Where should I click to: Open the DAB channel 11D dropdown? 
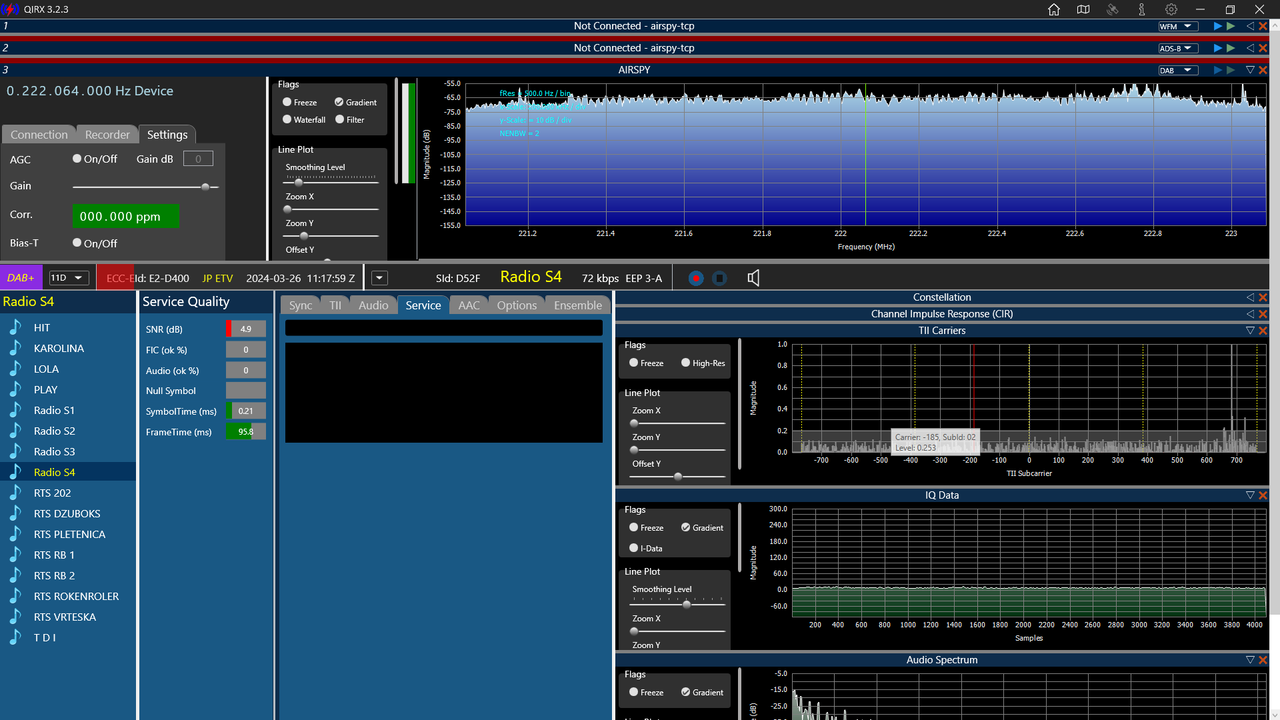coord(69,278)
